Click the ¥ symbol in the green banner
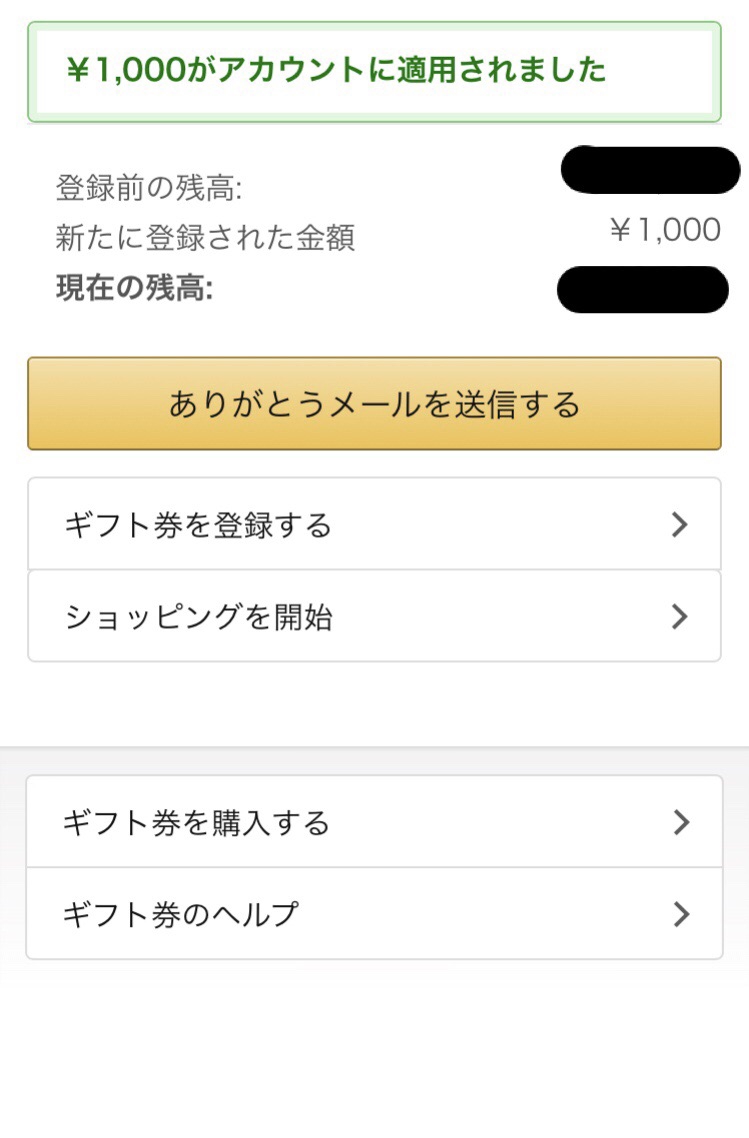The height and width of the screenshot is (1138, 749). [79, 70]
